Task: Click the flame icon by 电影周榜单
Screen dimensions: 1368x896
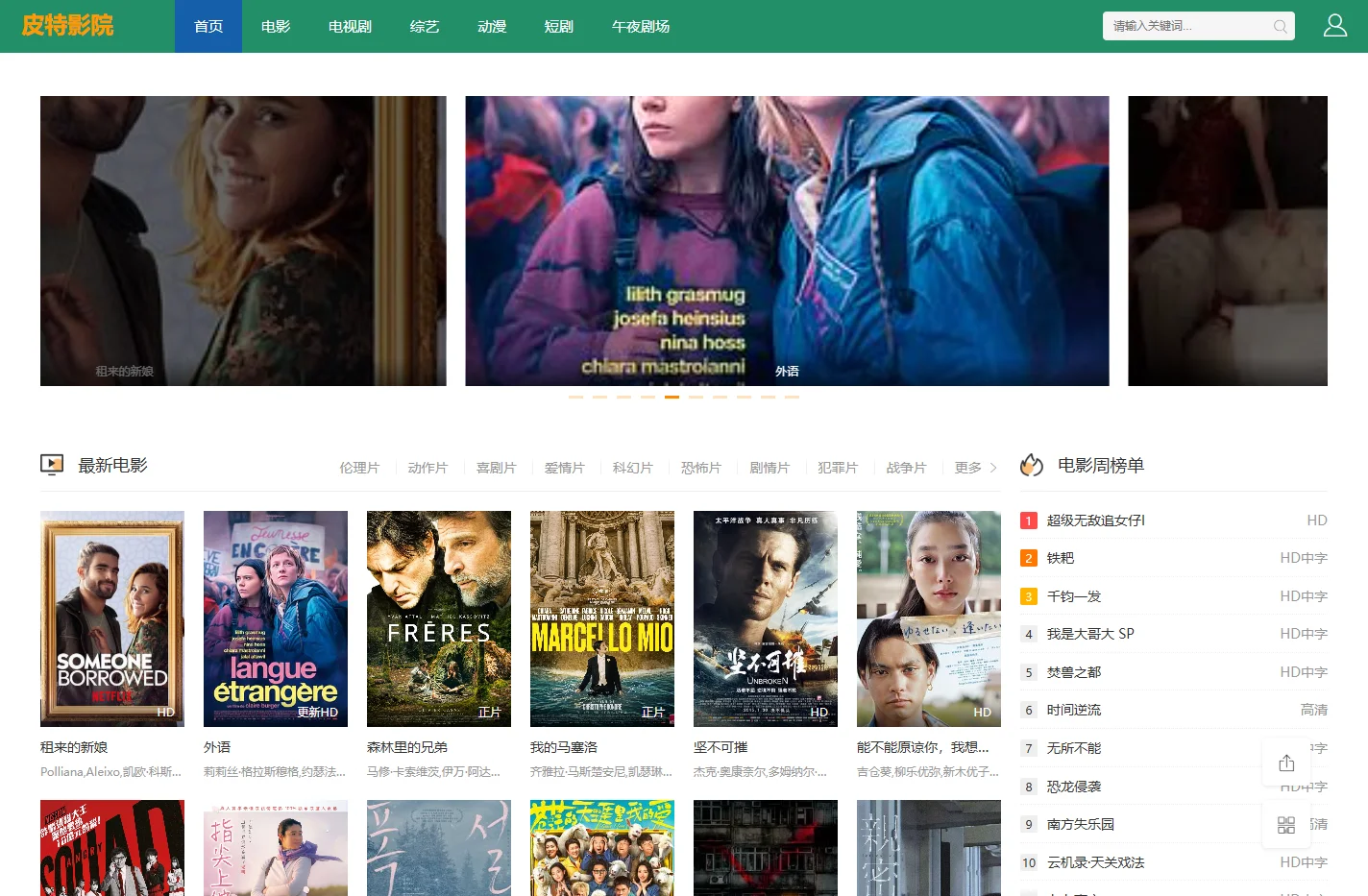Action: (x=1032, y=465)
